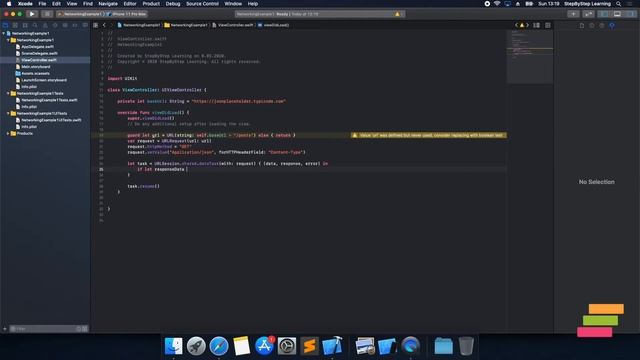Open the Symbol navigator icon
Image resolution: width=640 pixels, height=360 pixels.
(25, 25)
